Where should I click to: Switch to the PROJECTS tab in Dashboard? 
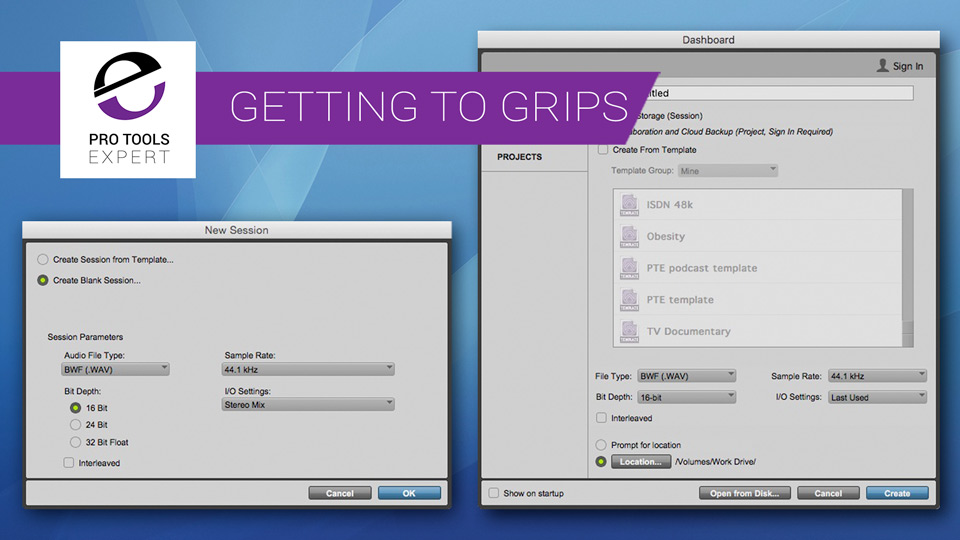tap(519, 157)
